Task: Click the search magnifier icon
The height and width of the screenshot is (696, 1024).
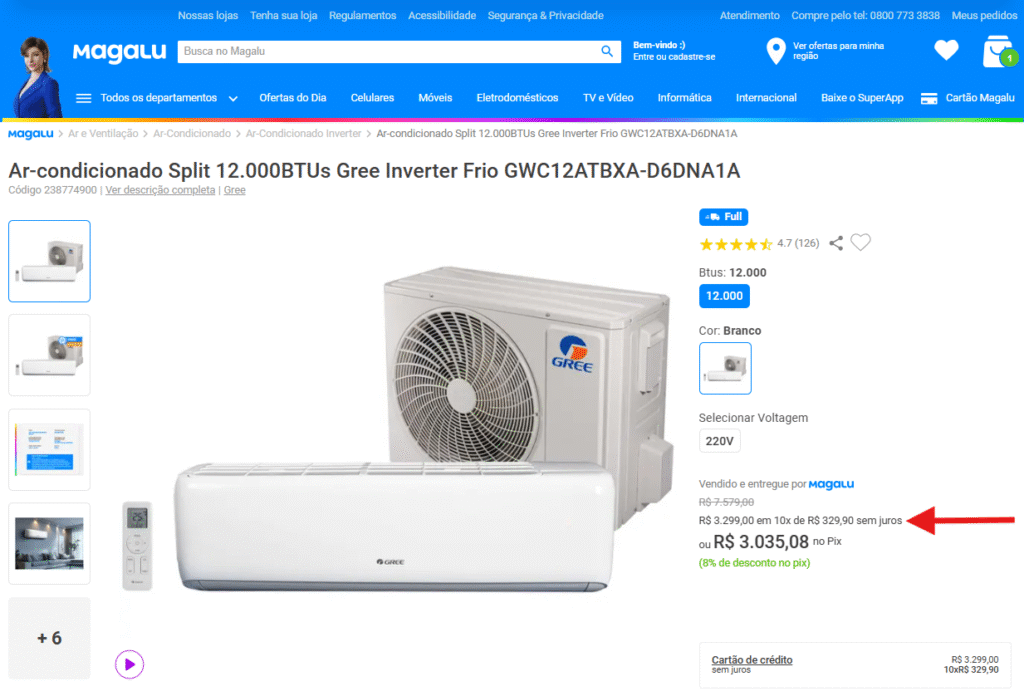Action: [x=607, y=51]
